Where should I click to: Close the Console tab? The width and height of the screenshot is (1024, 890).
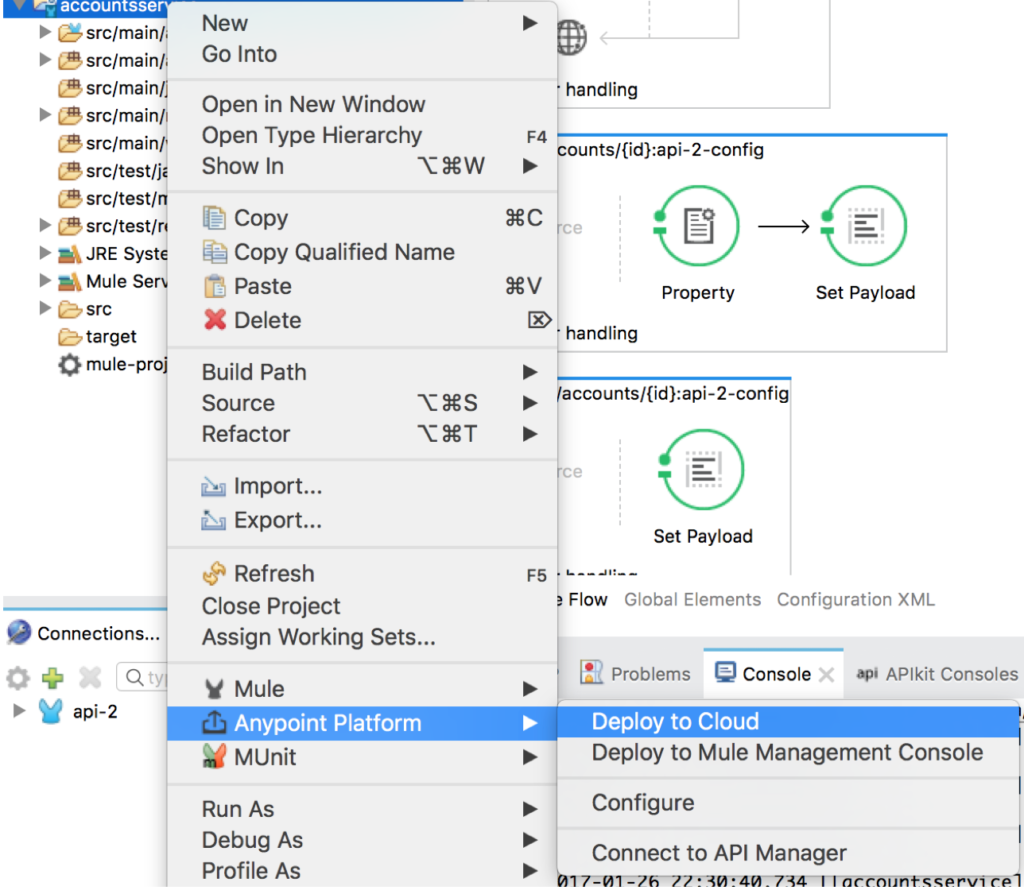(827, 674)
